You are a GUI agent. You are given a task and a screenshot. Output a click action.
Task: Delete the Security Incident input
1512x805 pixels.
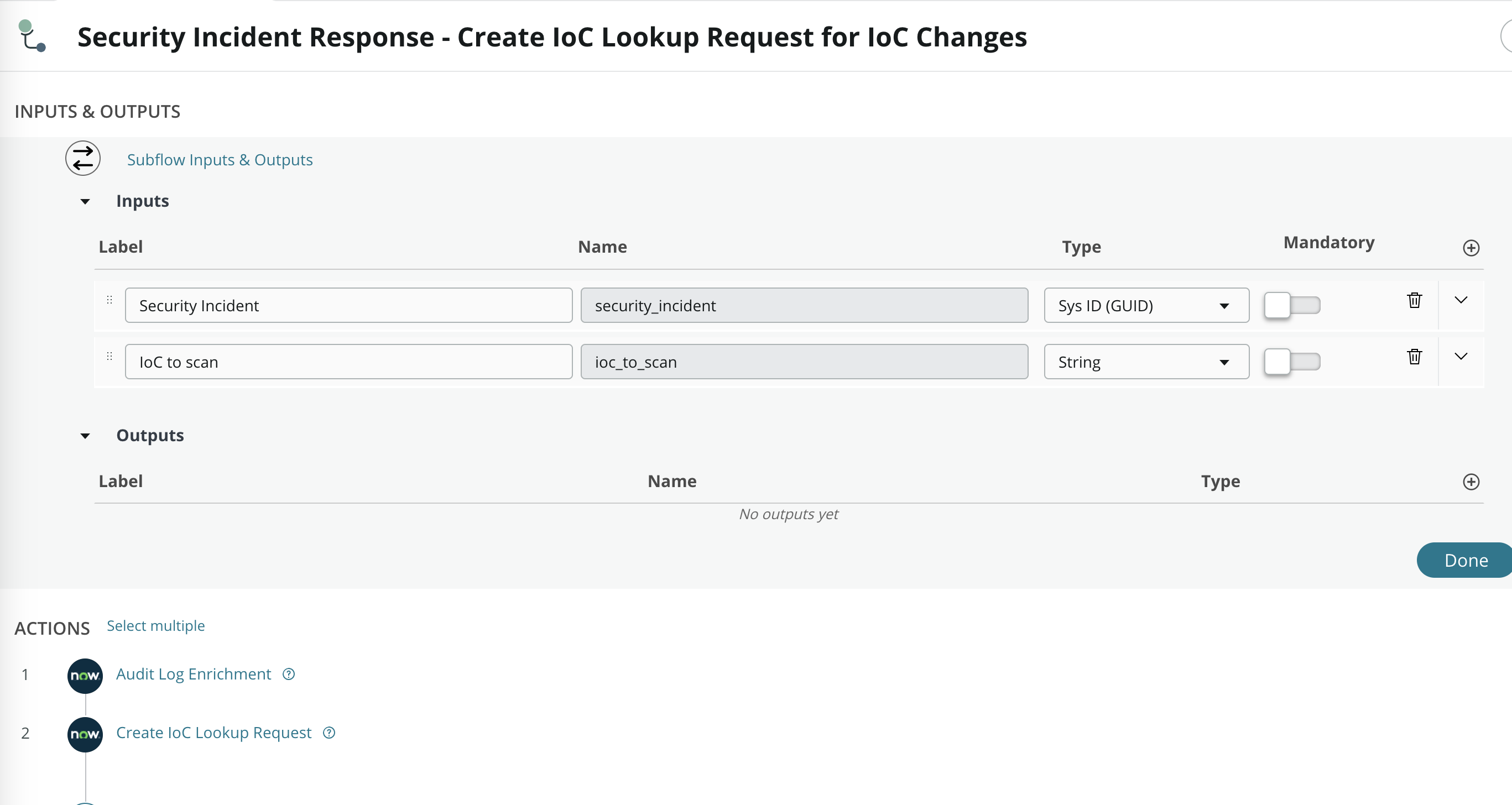coord(1415,300)
